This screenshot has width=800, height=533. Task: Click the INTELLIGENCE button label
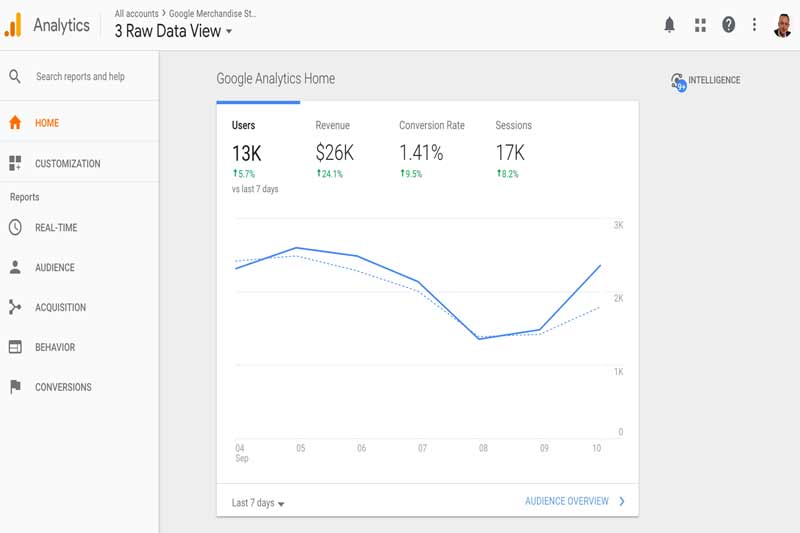(714, 80)
